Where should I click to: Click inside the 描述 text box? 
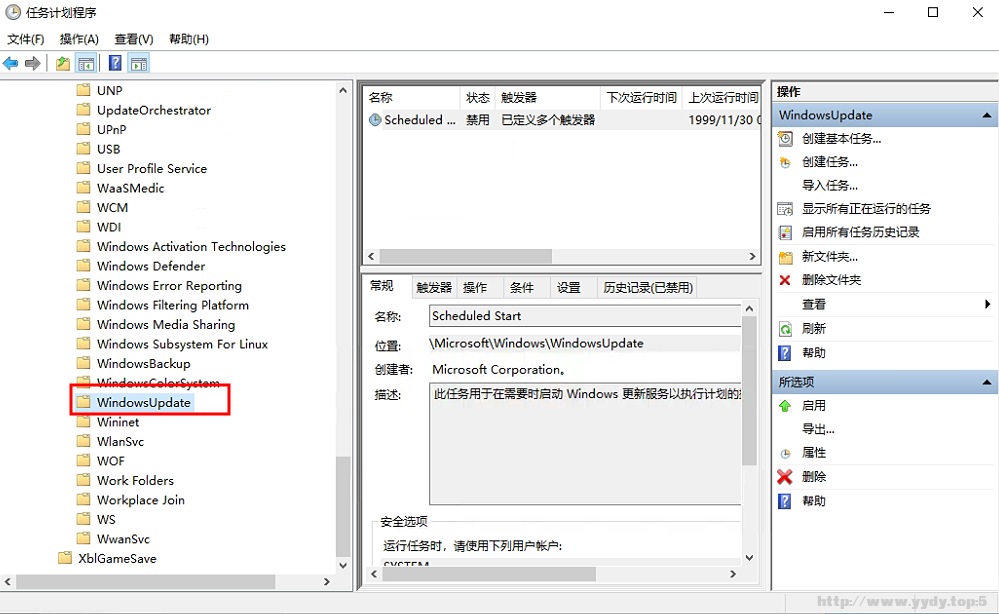click(585, 444)
